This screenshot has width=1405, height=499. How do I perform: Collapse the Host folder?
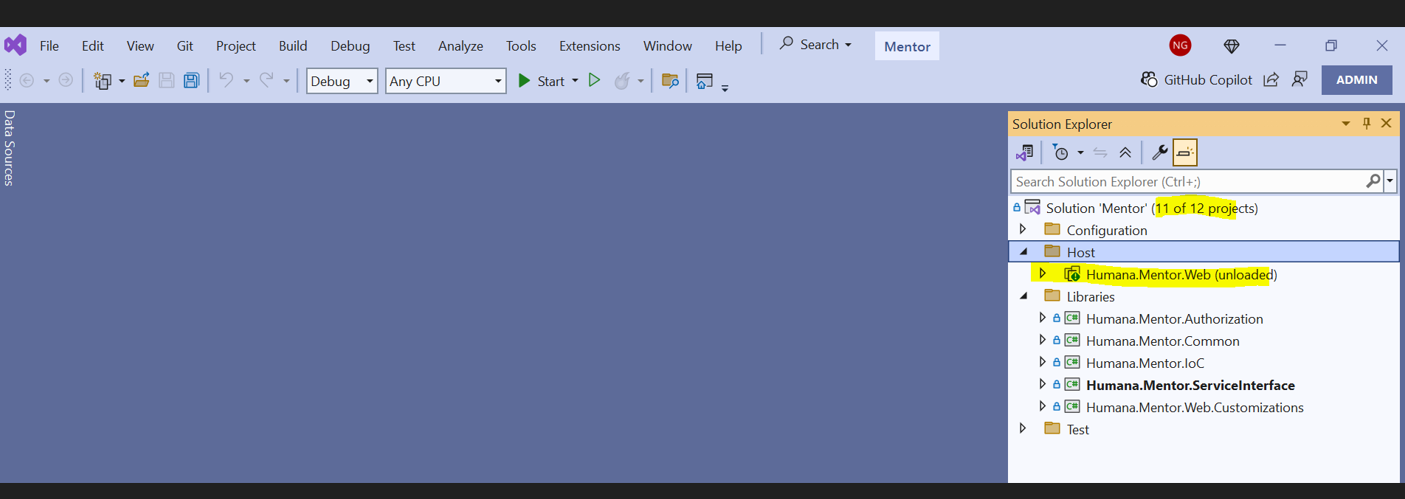tap(1023, 252)
